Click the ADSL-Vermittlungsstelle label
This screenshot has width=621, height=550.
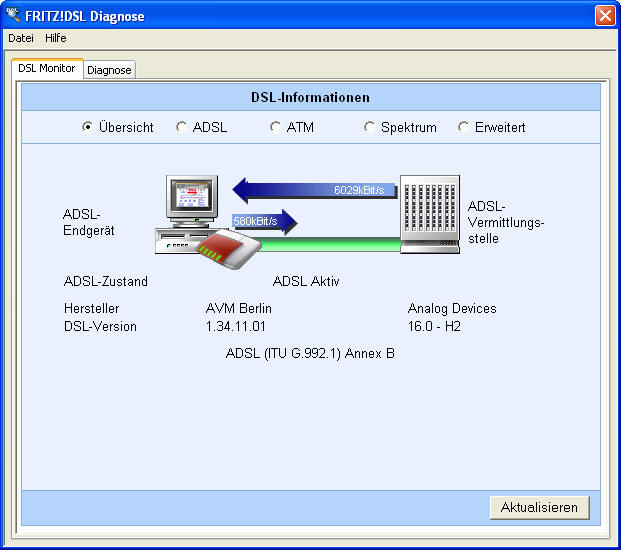[506, 223]
